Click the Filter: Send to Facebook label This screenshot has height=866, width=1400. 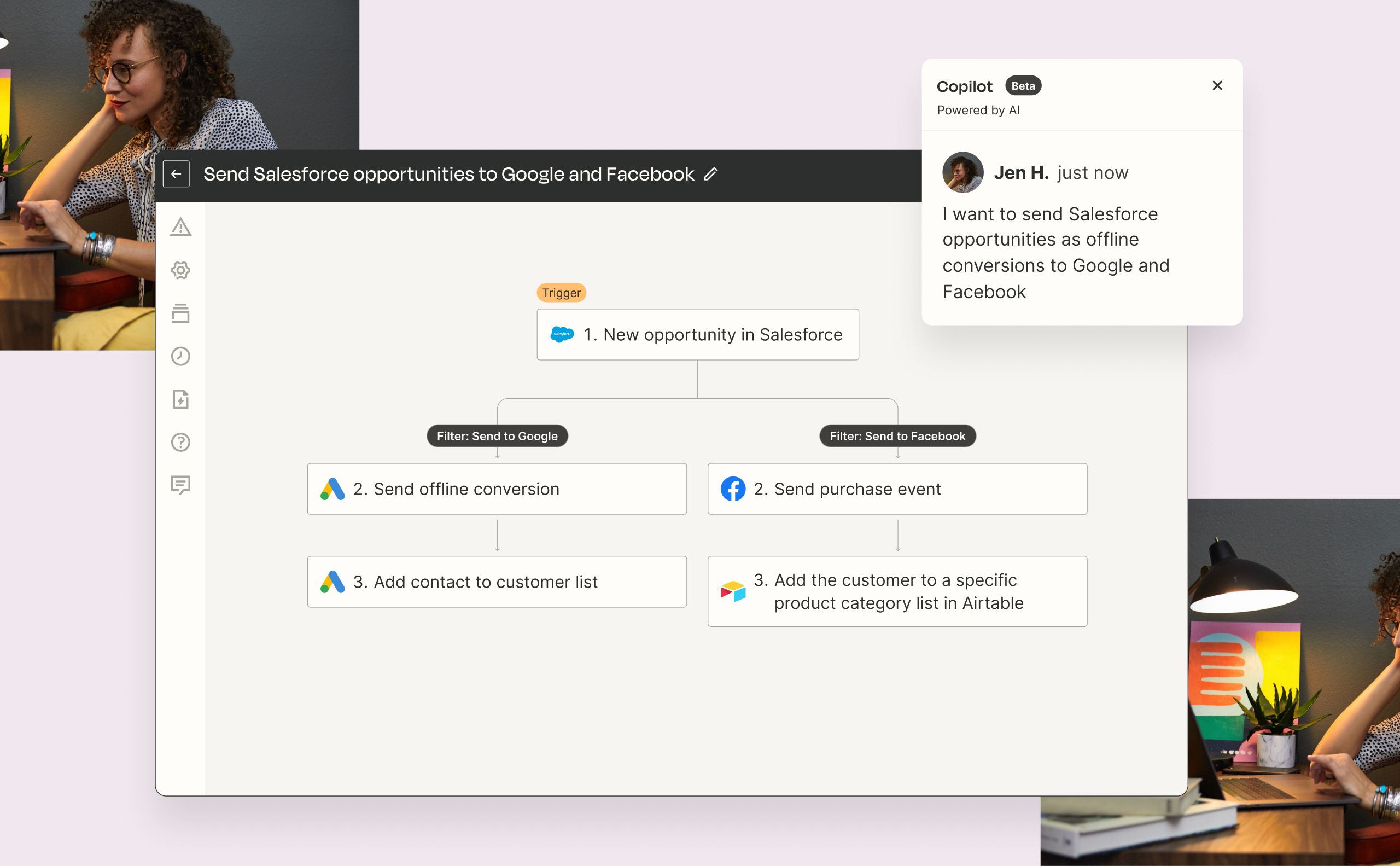click(x=897, y=436)
